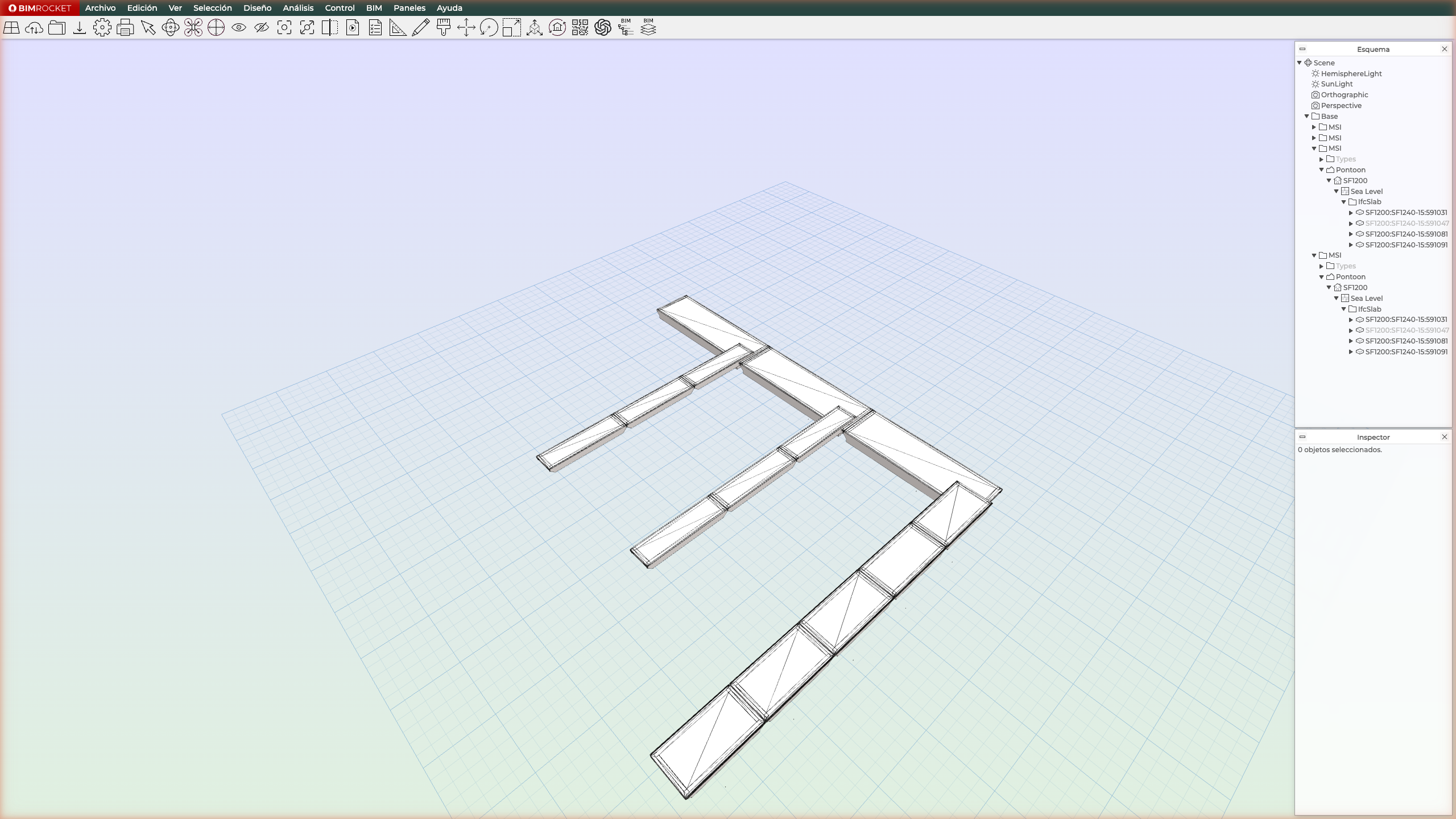Click the hide crossed-eye icon
The width and height of the screenshot is (1456, 819).
coord(262,27)
